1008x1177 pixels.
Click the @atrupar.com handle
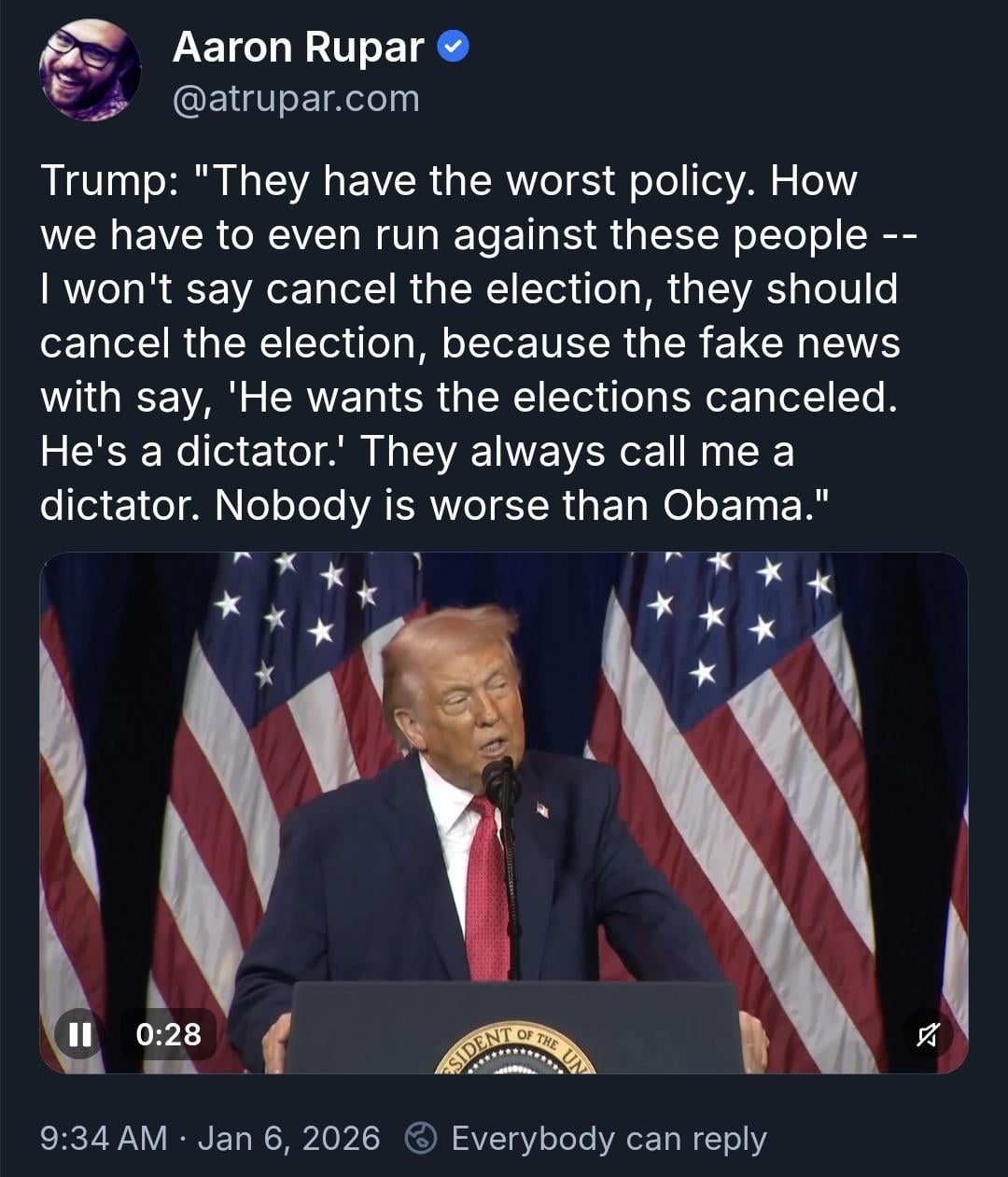[x=296, y=99]
